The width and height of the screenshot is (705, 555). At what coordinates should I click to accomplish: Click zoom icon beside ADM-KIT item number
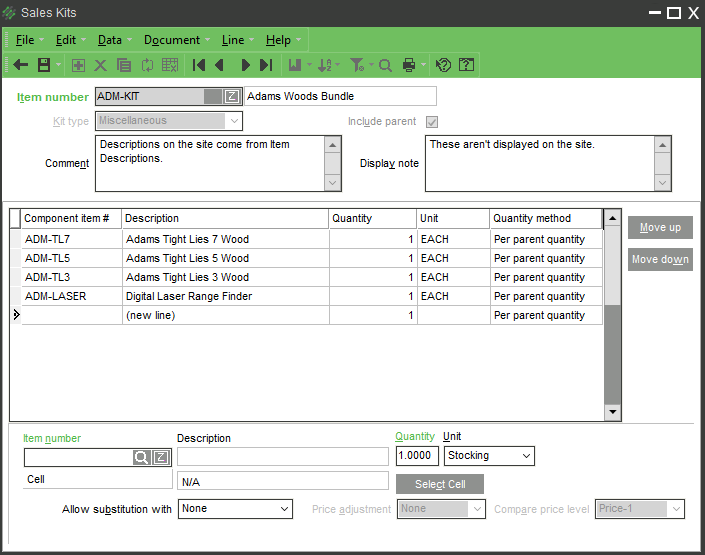pos(232,96)
